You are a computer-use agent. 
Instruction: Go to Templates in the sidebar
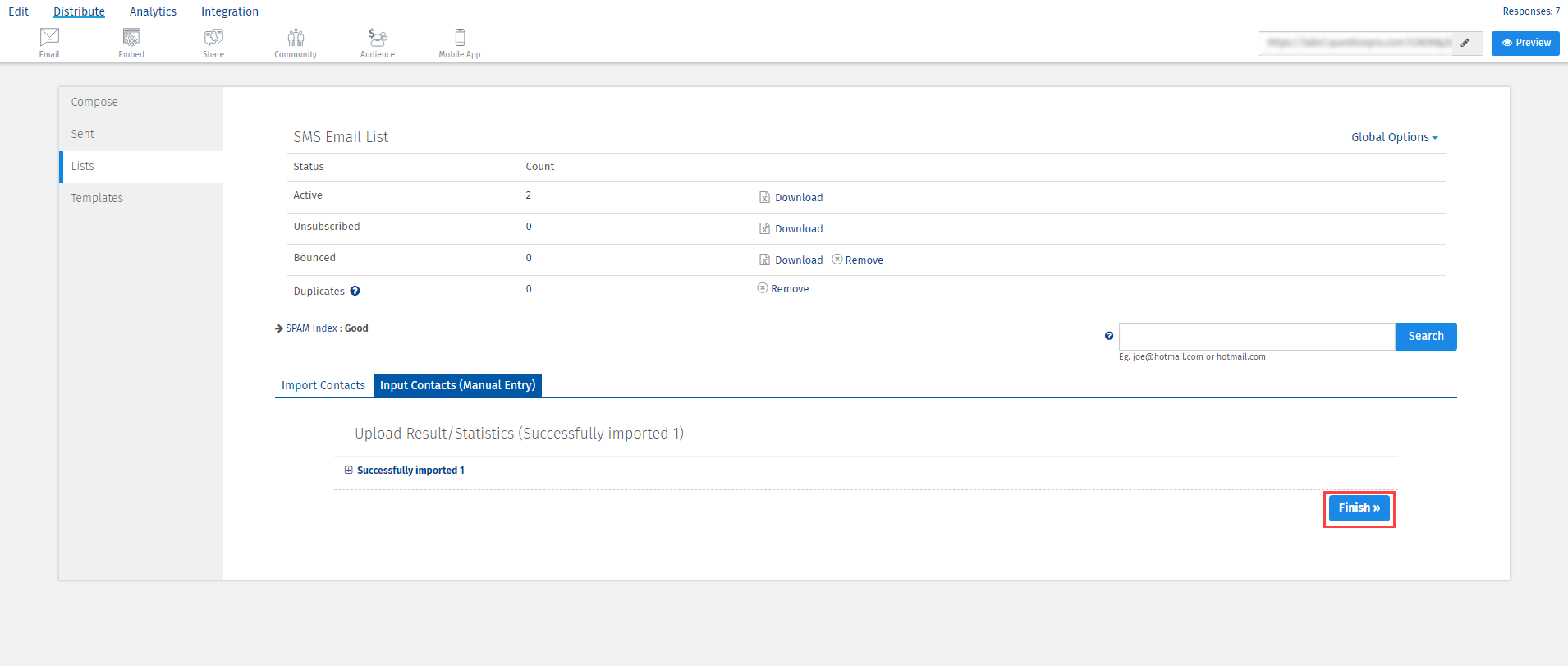click(x=97, y=198)
